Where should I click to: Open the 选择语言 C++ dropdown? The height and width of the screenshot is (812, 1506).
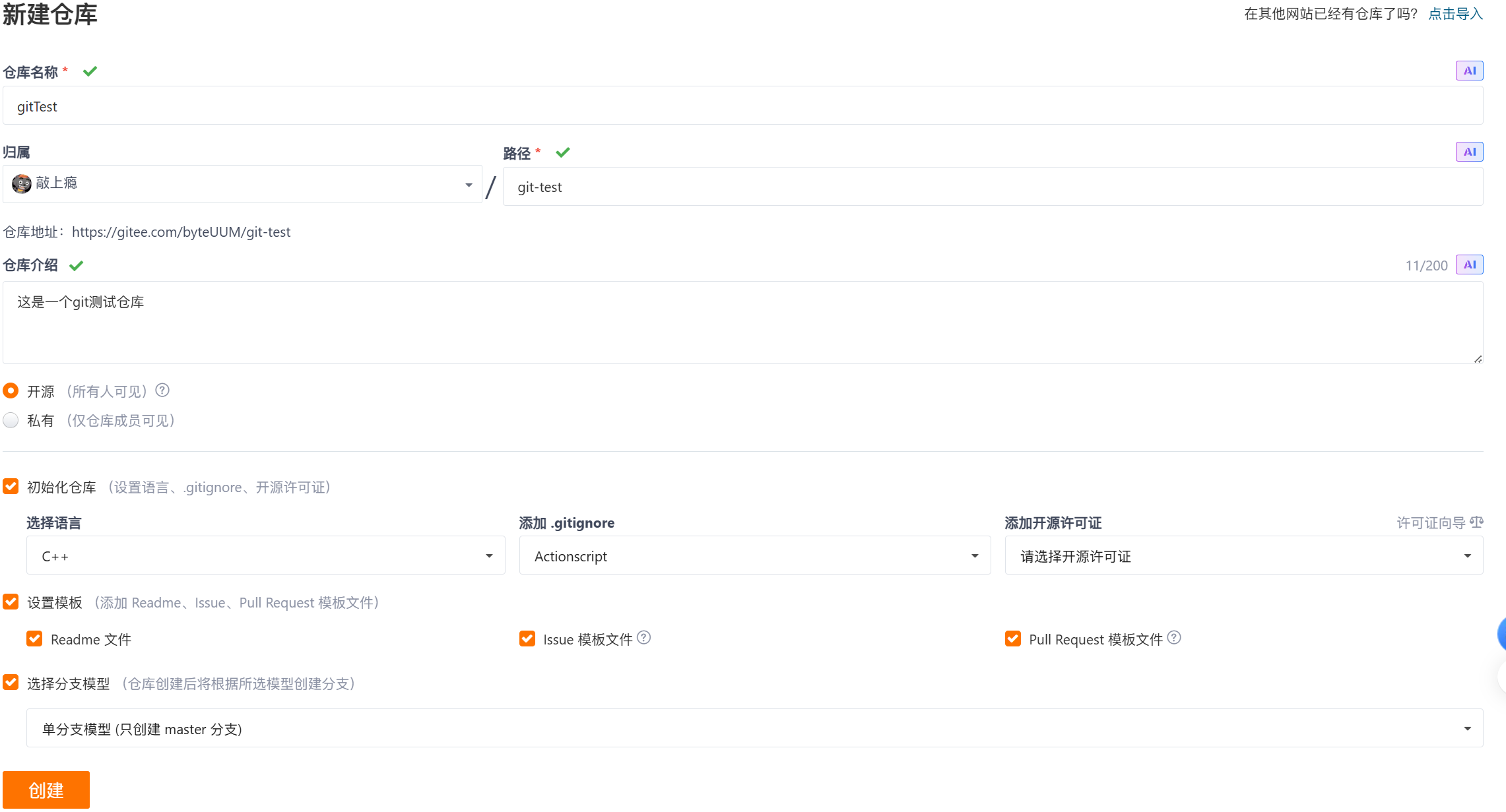[265, 555]
